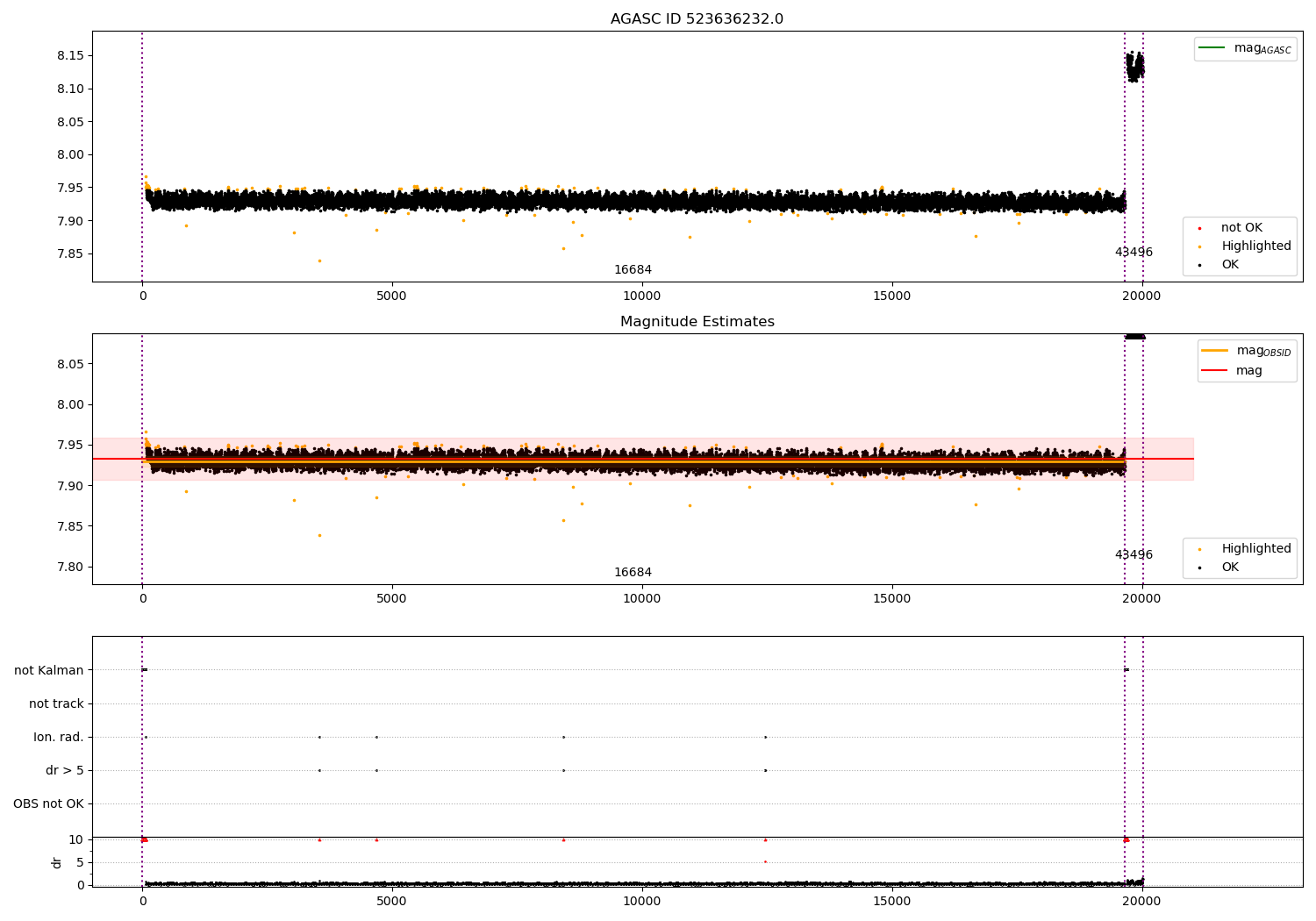Click the 'Magnitude Estimates' plot title

[x=697, y=322]
